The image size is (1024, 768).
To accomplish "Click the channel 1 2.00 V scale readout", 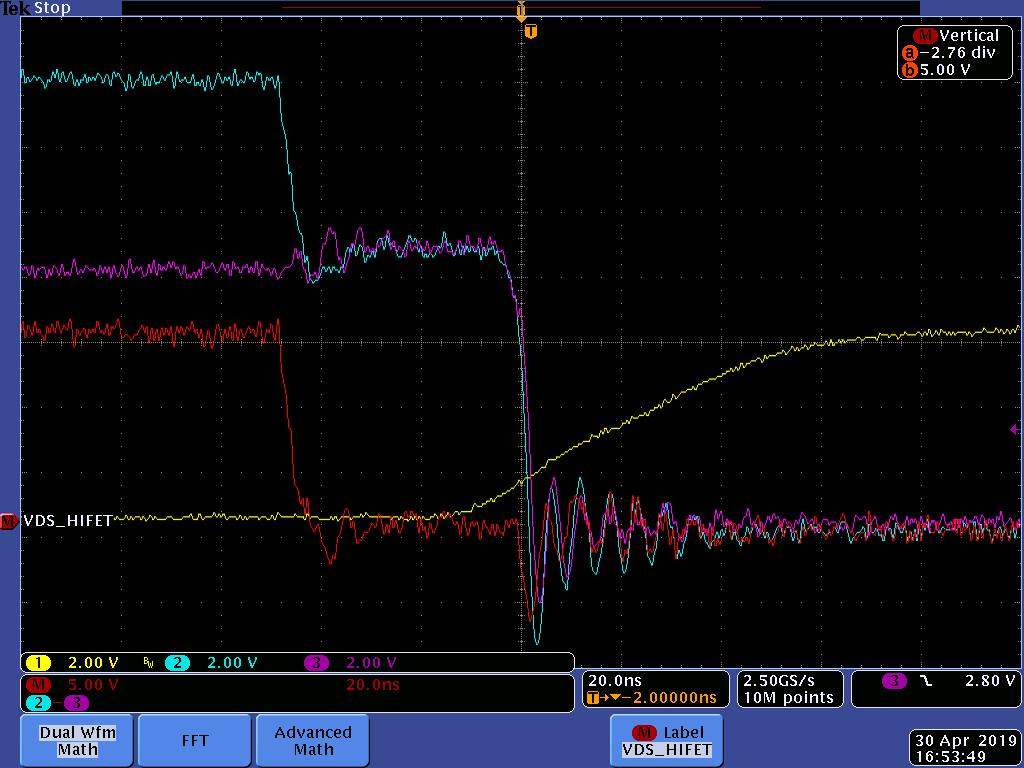I will click(x=93, y=663).
